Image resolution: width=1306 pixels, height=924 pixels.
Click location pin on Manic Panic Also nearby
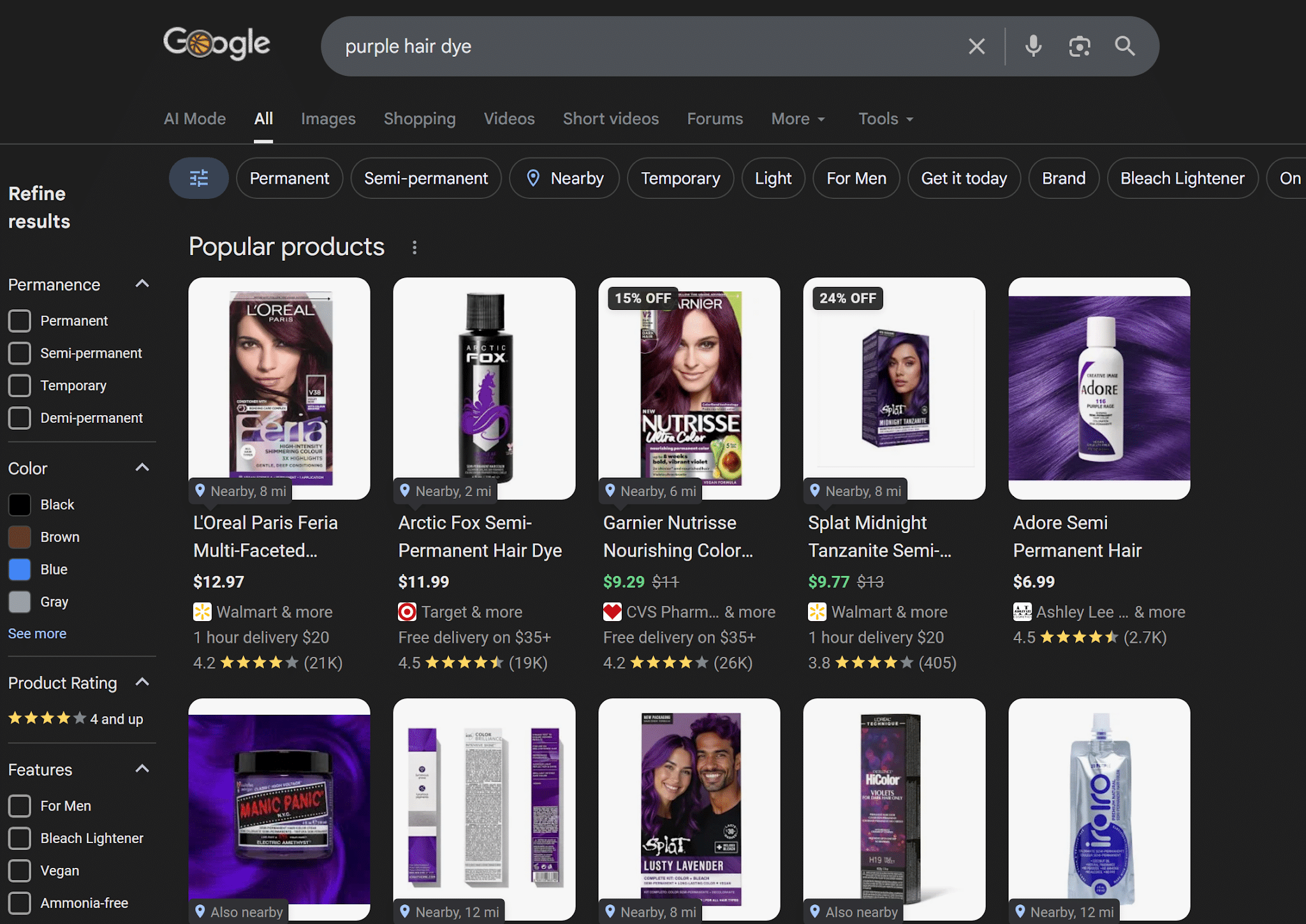click(x=200, y=911)
